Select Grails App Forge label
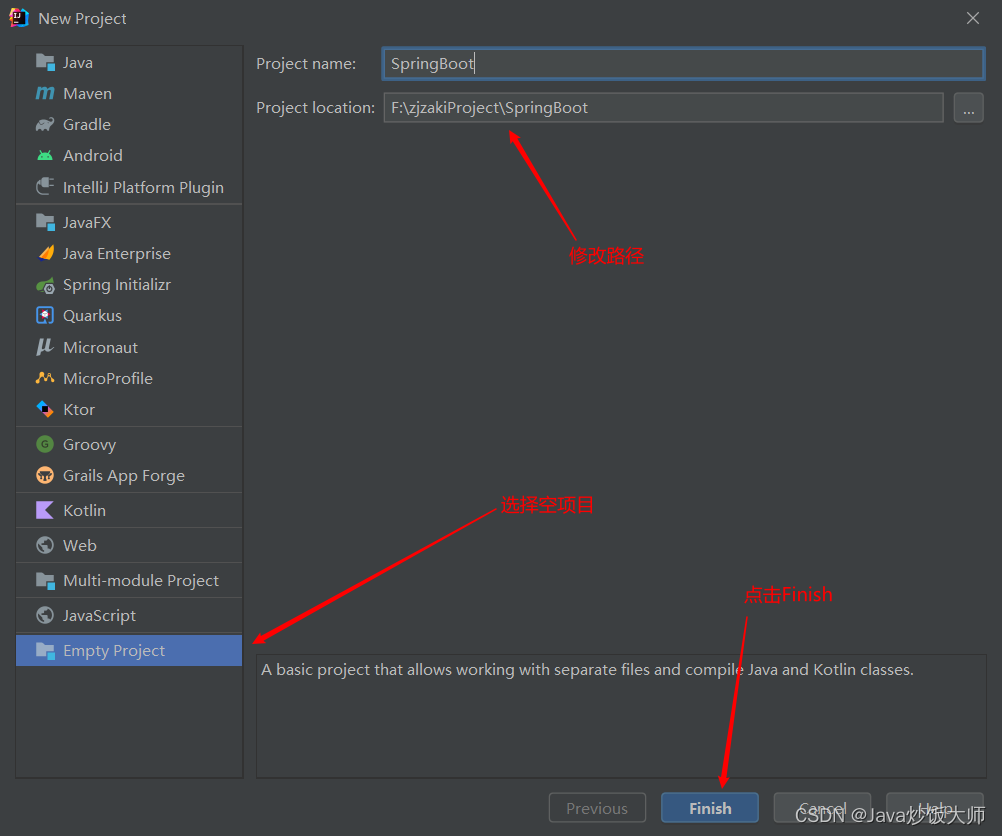 [124, 476]
